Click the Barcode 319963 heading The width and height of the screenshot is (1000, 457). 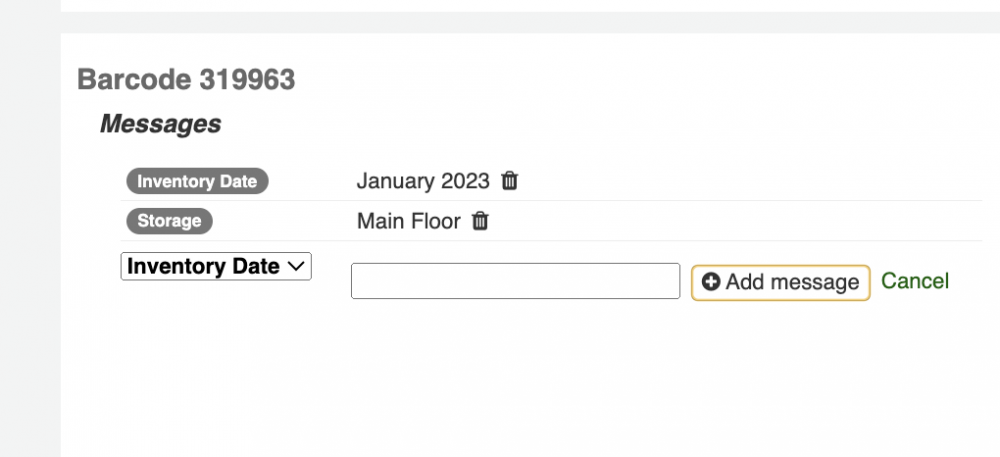(186, 80)
